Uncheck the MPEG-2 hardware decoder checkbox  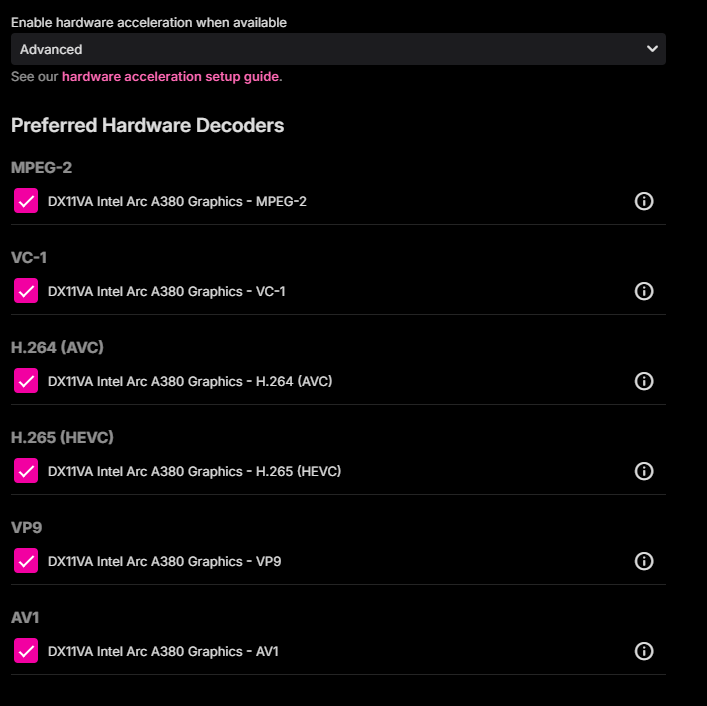tap(26, 201)
